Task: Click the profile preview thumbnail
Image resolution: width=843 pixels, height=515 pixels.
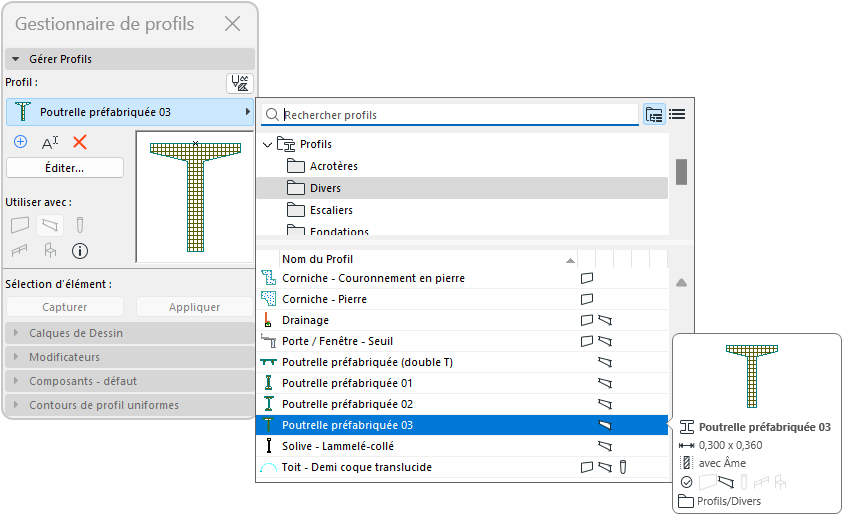Action: [x=195, y=197]
